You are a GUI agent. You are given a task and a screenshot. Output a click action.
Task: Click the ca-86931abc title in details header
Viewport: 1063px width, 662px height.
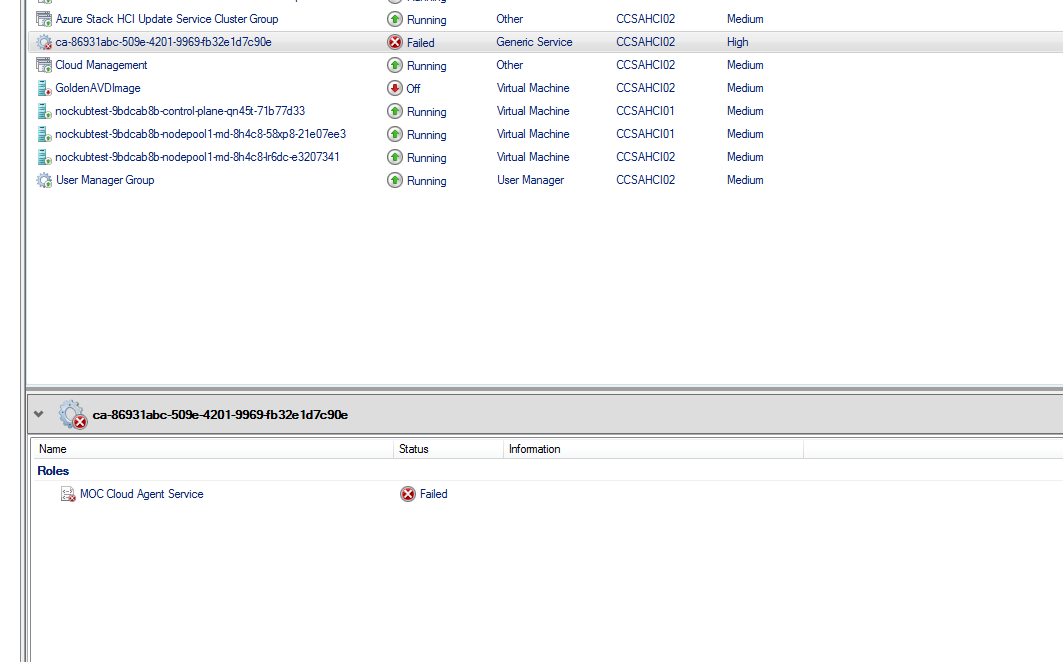(220, 415)
